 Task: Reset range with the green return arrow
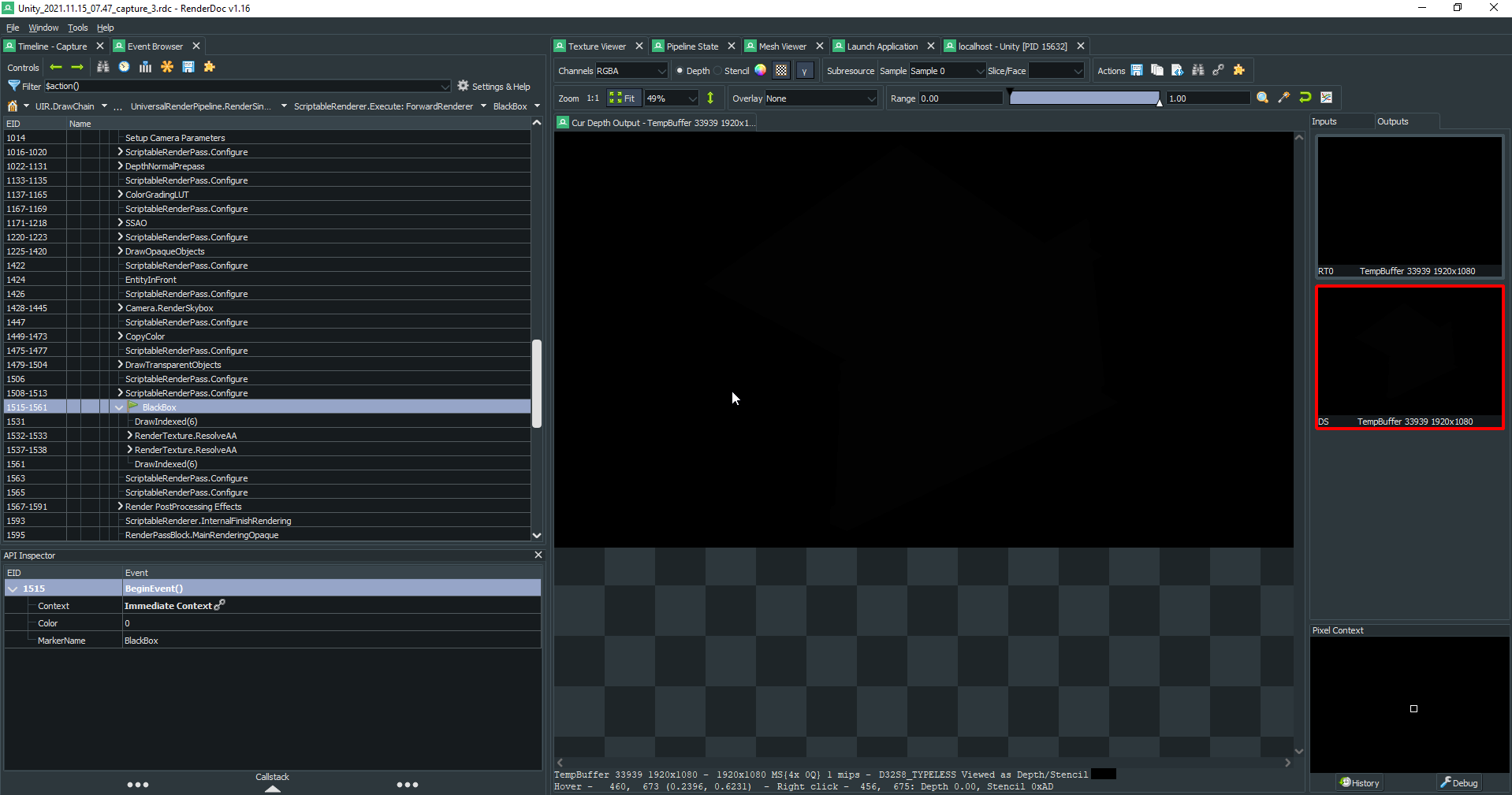[1305, 98]
